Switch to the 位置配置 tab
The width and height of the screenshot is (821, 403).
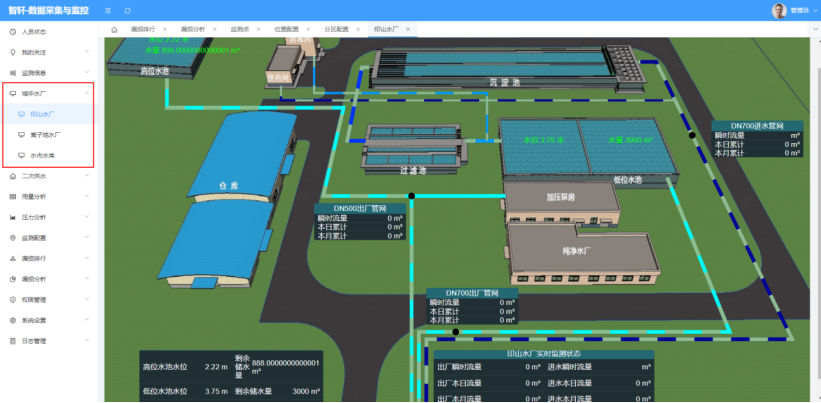(286, 29)
